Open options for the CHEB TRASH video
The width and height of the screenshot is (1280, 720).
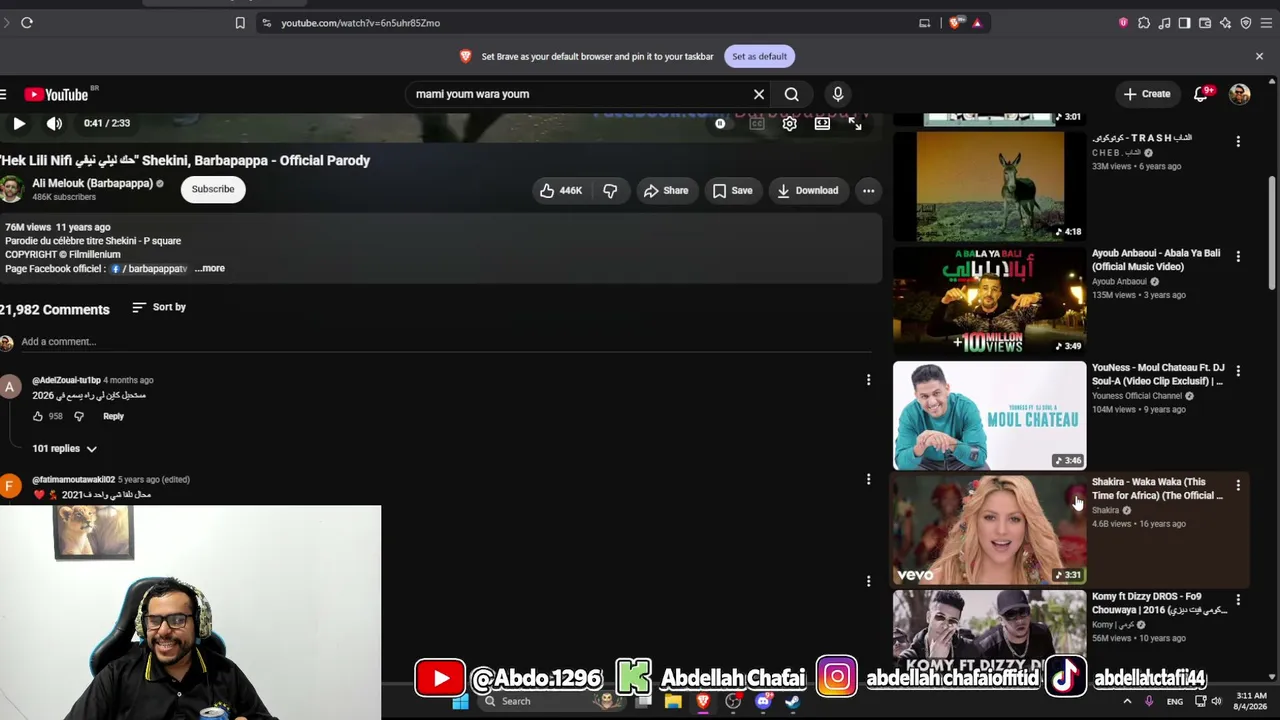tap(1238, 142)
